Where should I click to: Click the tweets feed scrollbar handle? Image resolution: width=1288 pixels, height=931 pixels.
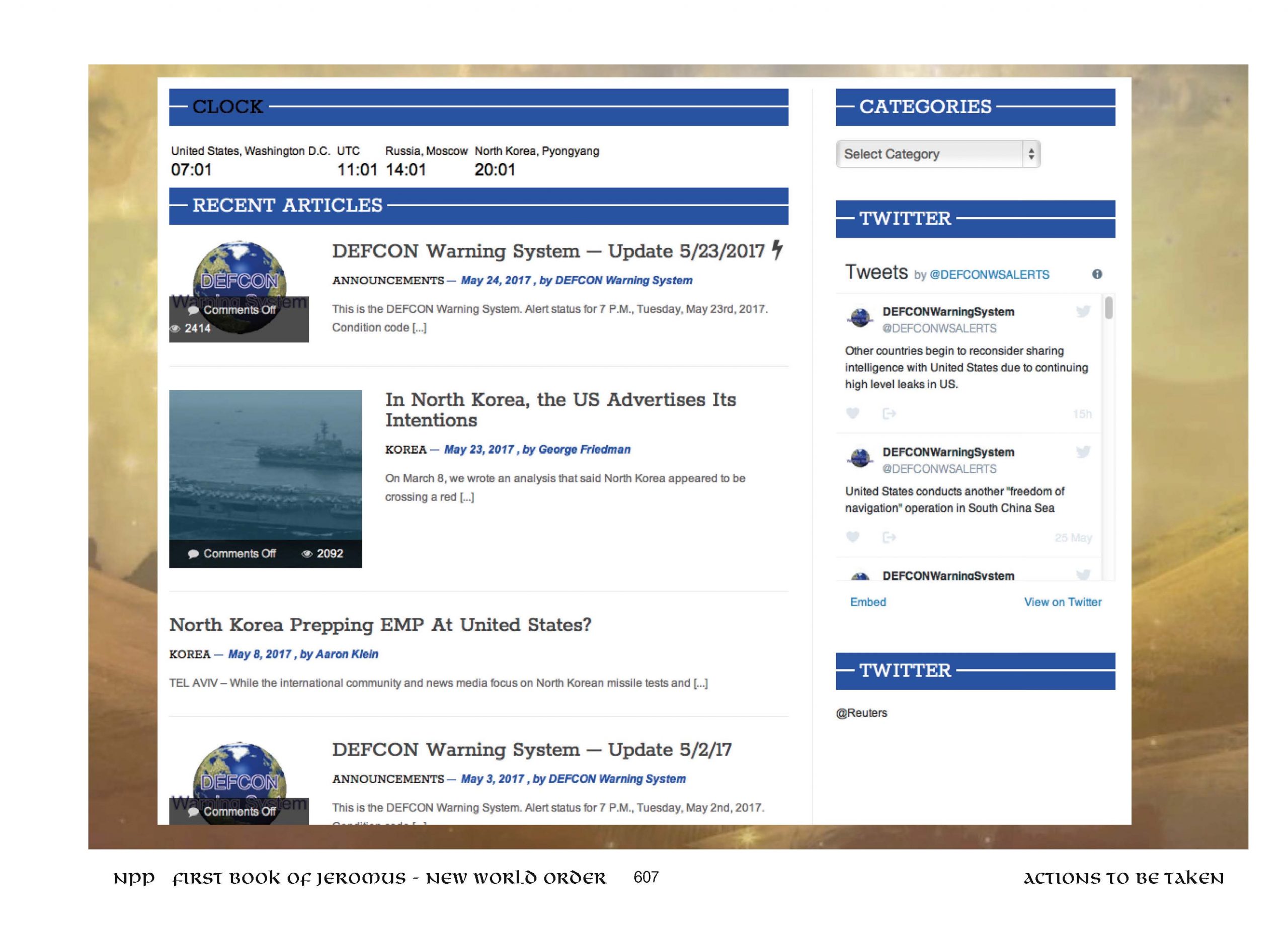point(1108,308)
